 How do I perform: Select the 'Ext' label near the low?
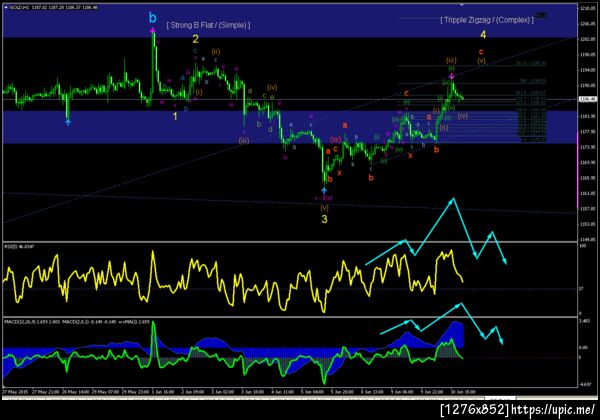[327, 198]
